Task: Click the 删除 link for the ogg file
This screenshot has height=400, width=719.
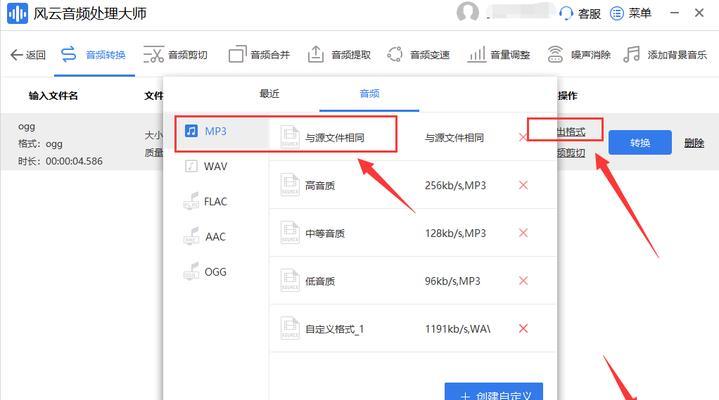Action: click(x=694, y=143)
